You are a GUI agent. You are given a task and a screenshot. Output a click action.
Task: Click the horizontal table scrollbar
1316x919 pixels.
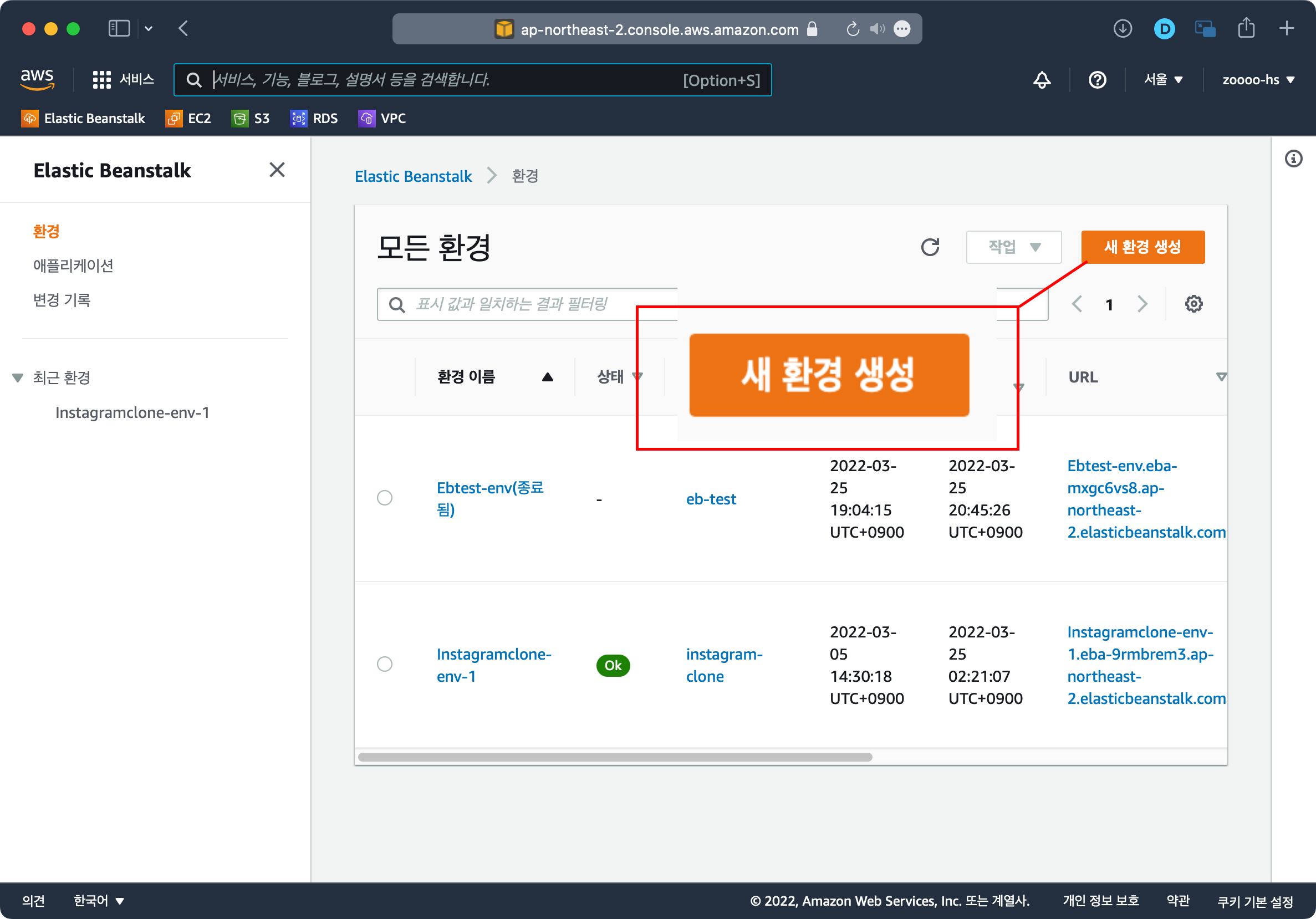point(614,757)
